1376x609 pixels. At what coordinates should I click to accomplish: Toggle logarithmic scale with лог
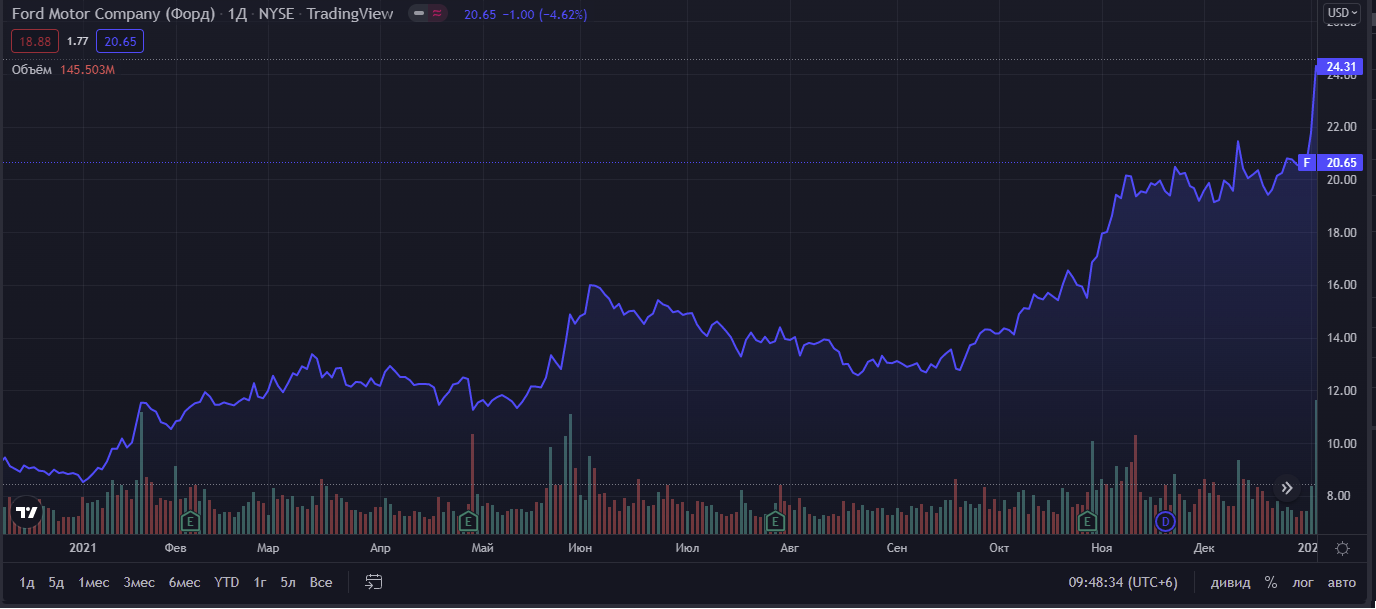[x=1303, y=582]
